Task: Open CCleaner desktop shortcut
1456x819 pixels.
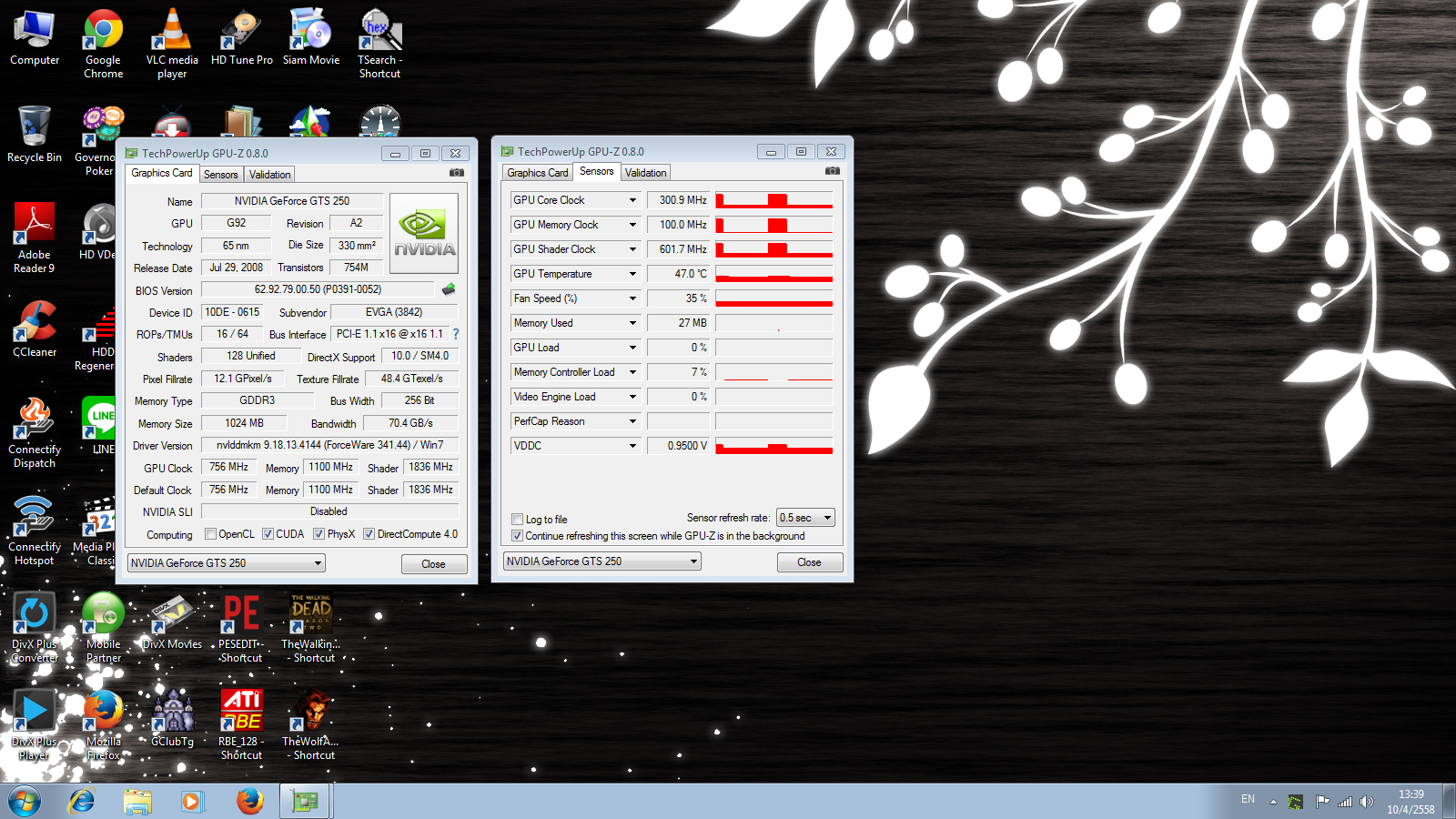Action: pyautogui.click(x=35, y=329)
